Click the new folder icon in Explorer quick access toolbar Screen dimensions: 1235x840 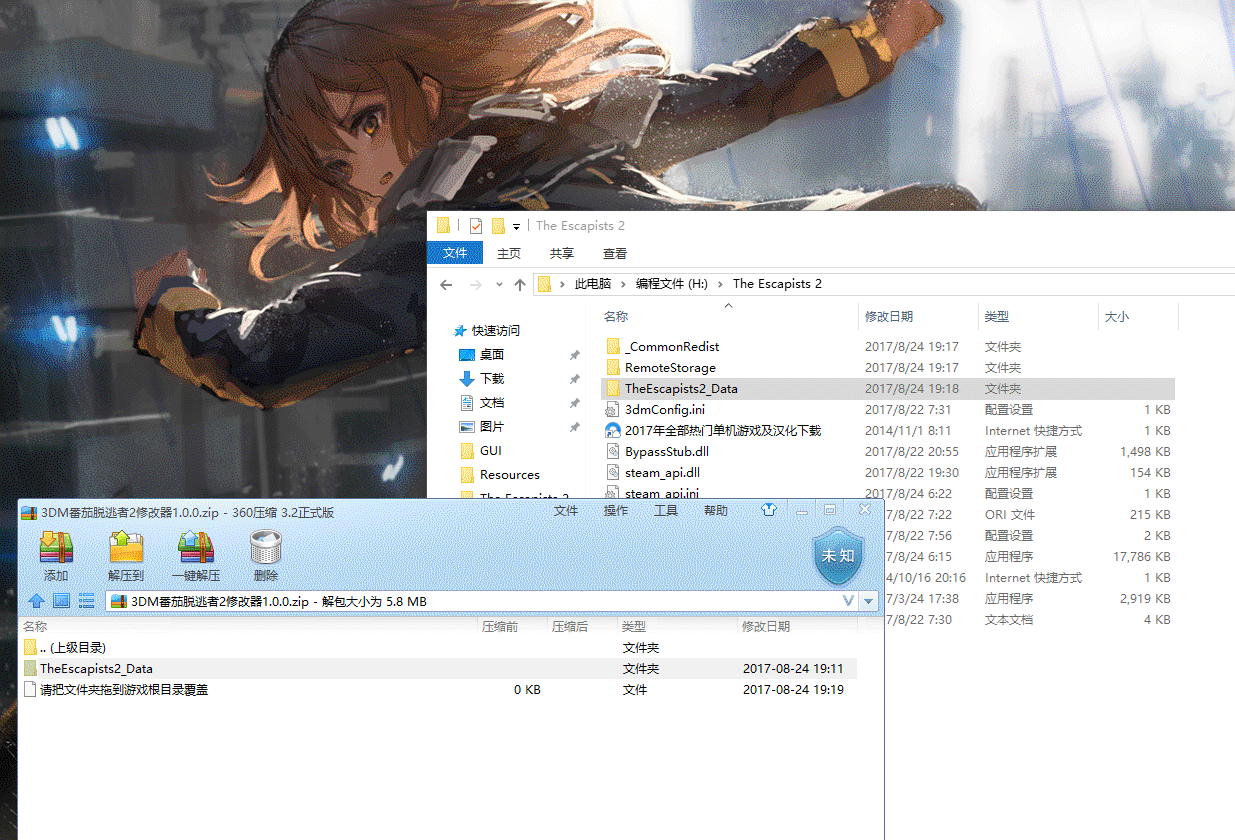coord(498,226)
